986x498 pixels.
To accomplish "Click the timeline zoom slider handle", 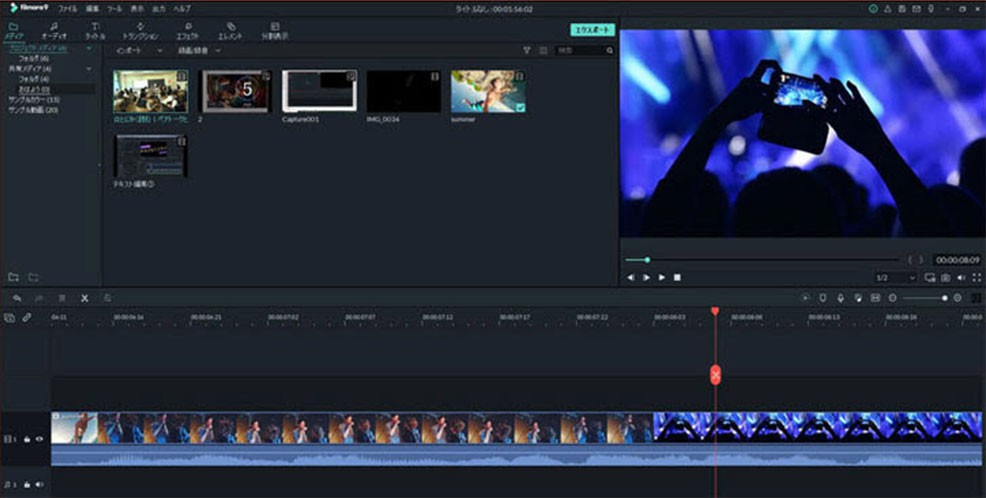I will (944, 298).
